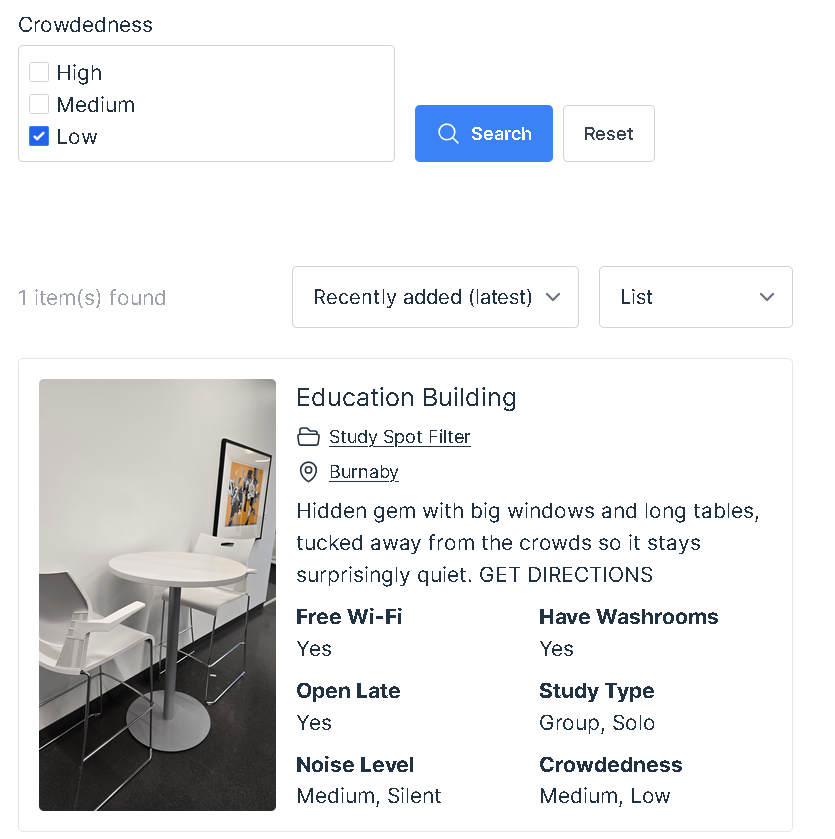Click the location pin icon beside Burnaby
Image resolution: width=835 pixels, height=839 pixels.
tap(308, 472)
